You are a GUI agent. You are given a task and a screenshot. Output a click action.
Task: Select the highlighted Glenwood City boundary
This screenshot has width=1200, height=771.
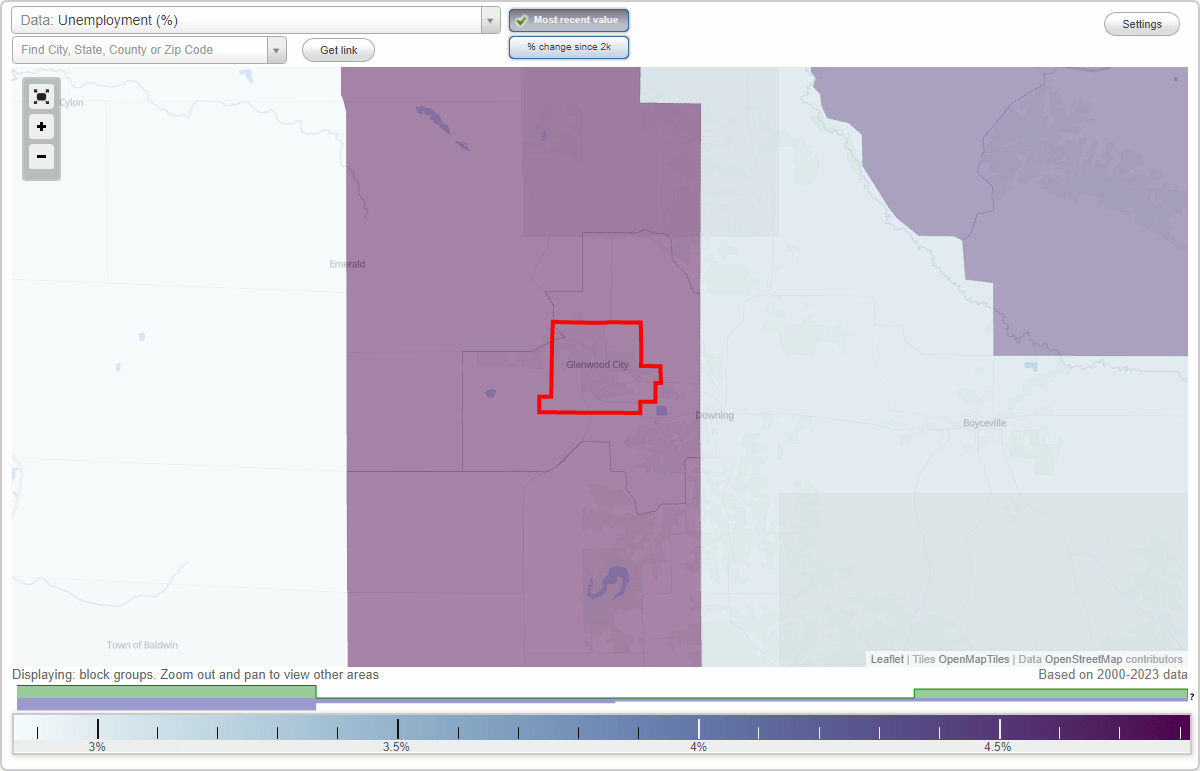click(x=597, y=365)
